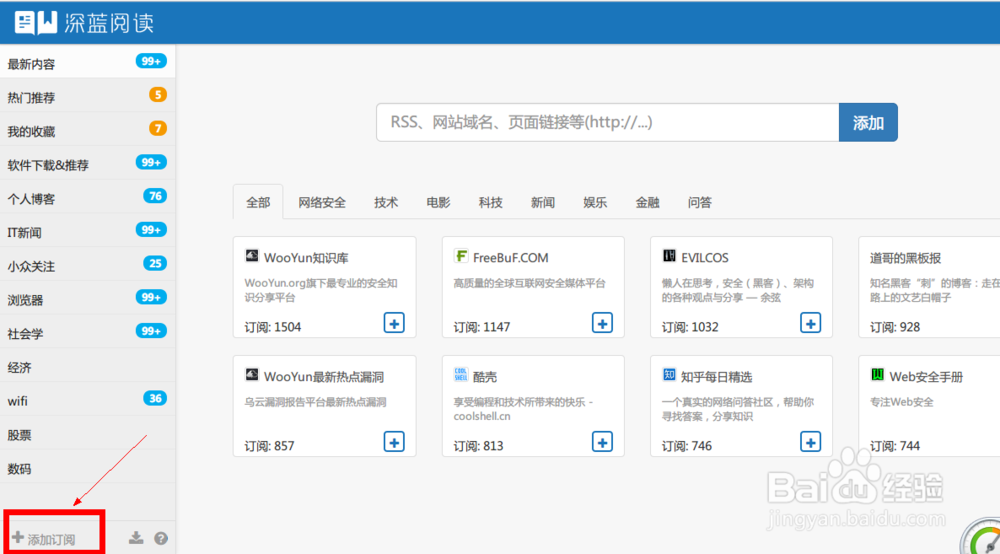Image resolution: width=1000 pixels, height=554 pixels.
Task: Subscribe to WooYun知识库 with plus icon
Action: click(394, 323)
